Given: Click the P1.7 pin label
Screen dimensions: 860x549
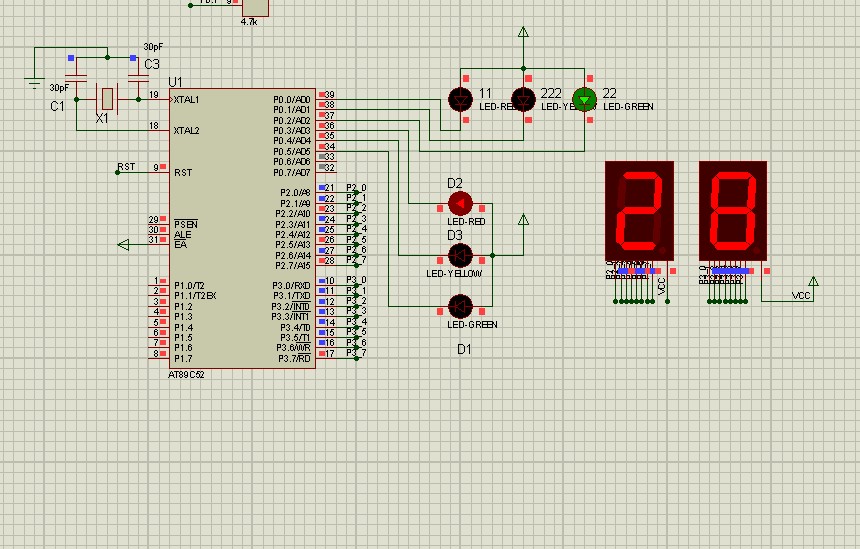Looking at the screenshot, I should click(183, 359).
